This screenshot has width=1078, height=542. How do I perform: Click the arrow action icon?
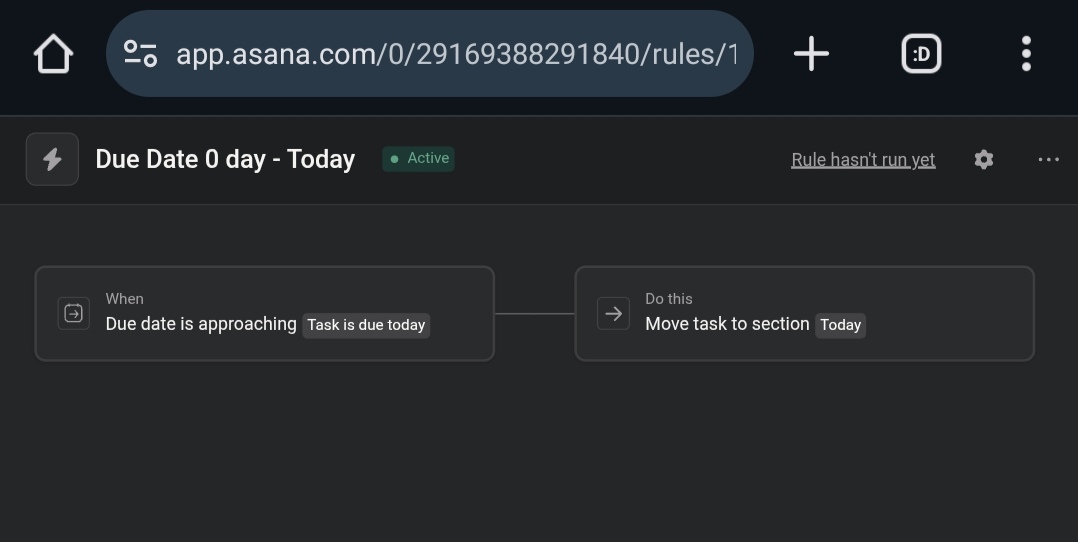click(x=613, y=314)
